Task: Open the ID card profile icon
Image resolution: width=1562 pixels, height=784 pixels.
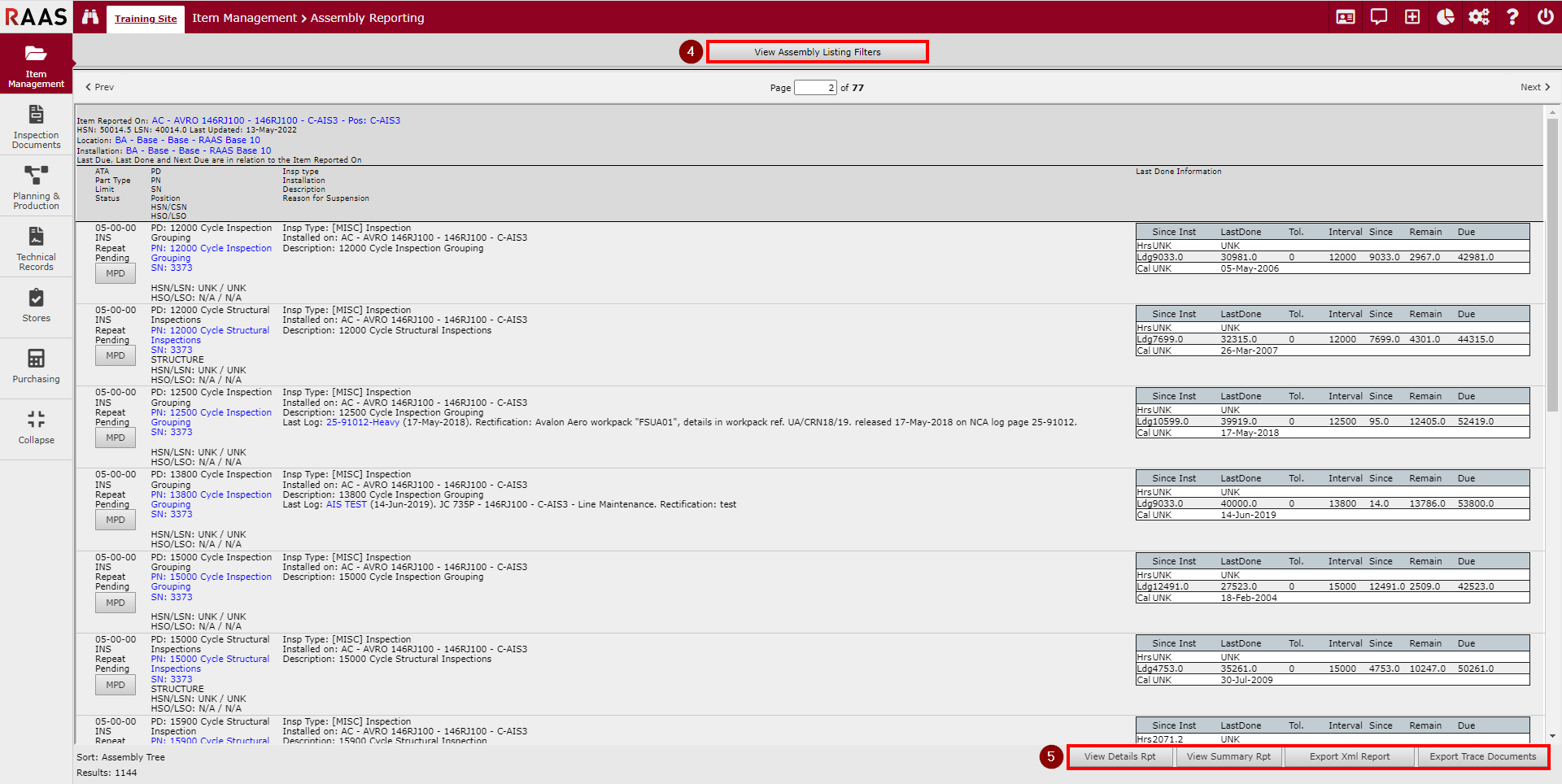Action: pyautogui.click(x=1346, y=17)
